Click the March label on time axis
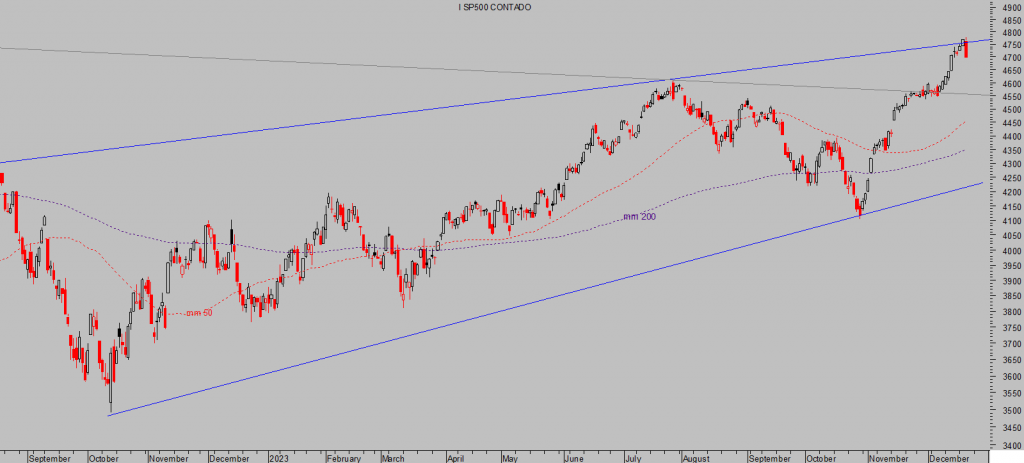The image size is (1024, 463). tap(393, 458)
